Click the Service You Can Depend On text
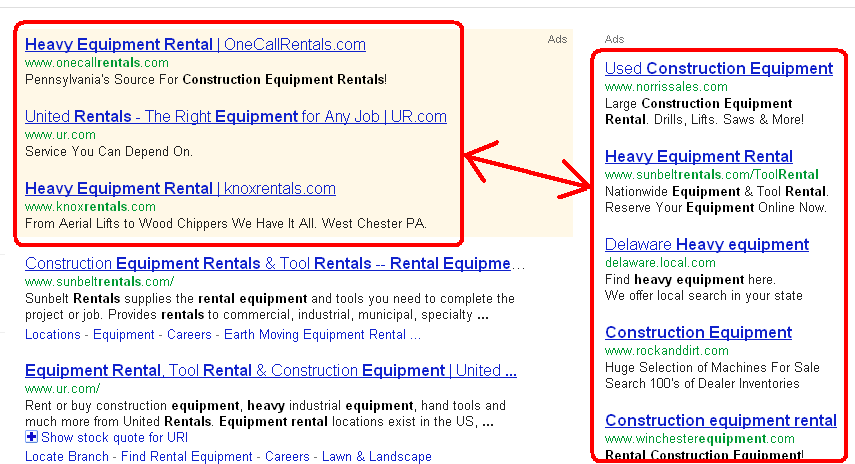Viewport: 855px width, 464px height. pos(109,152)
